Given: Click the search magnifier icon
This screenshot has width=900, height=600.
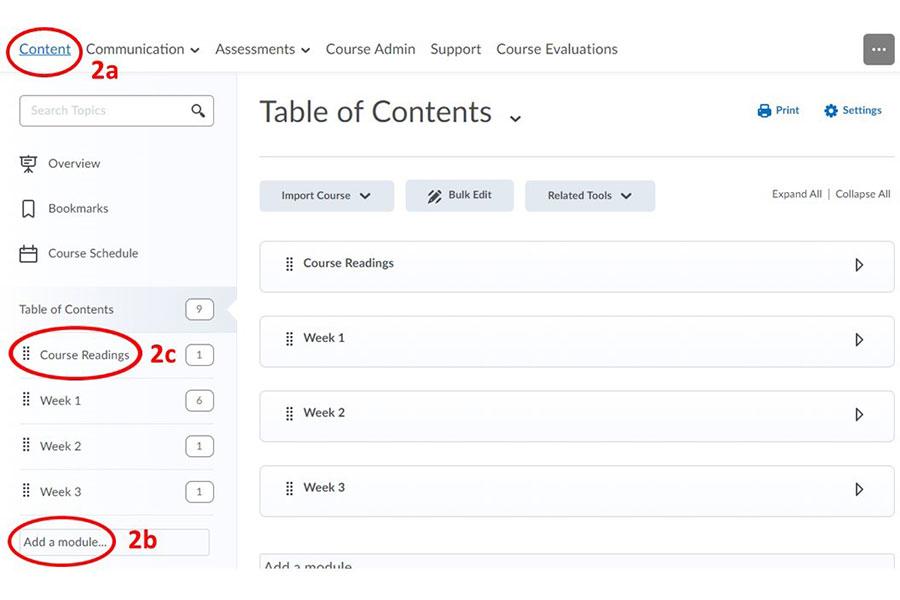Looking at the screenshot, I should pos(198,111).
